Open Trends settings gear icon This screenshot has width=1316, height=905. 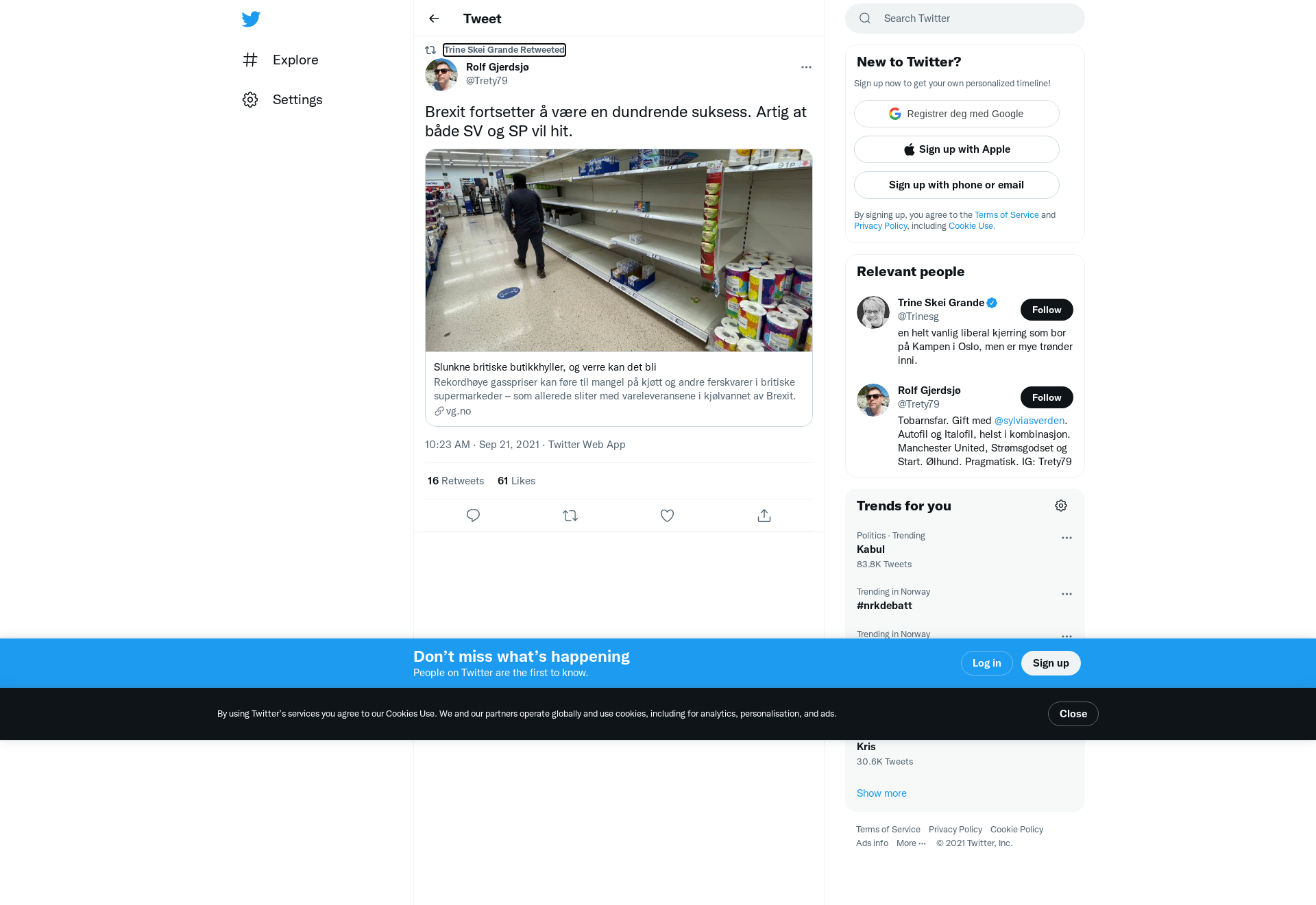click(1061, 506)
